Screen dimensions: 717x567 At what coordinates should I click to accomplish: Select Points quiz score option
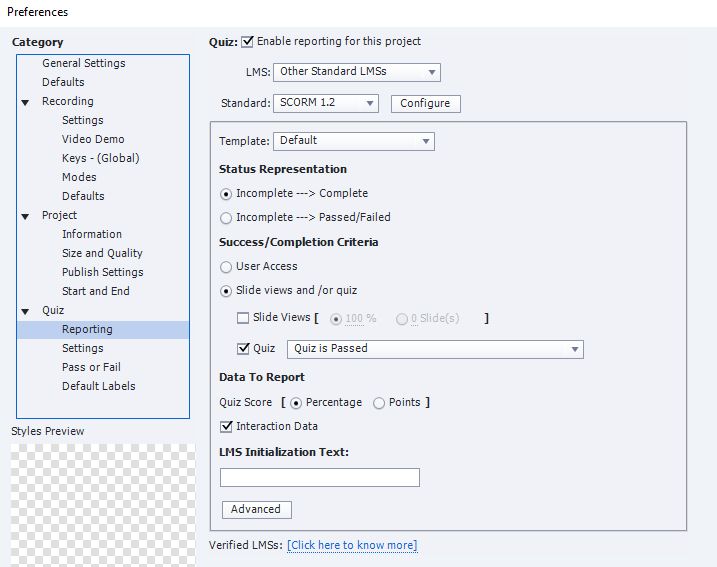coord(379,403)
